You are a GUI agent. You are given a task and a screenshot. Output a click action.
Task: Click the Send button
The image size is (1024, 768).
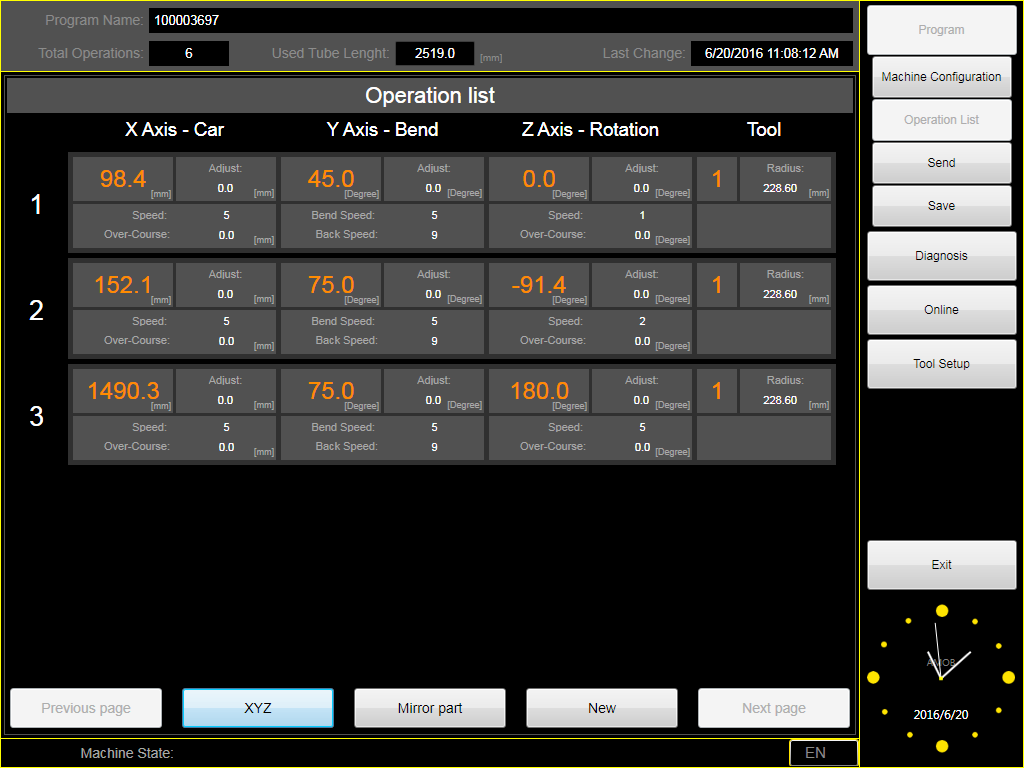941,163
